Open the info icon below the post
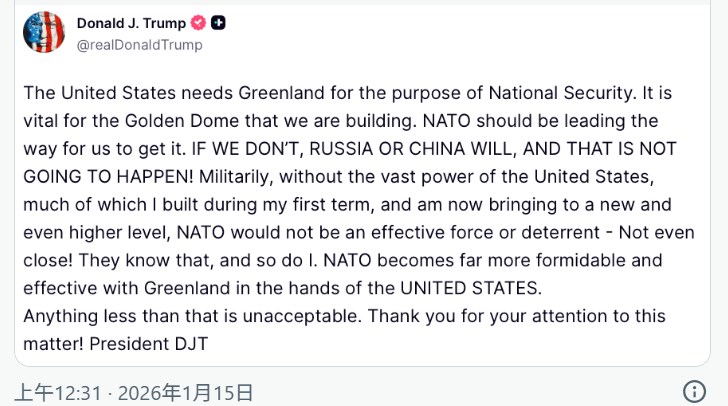 pos(694,391)
